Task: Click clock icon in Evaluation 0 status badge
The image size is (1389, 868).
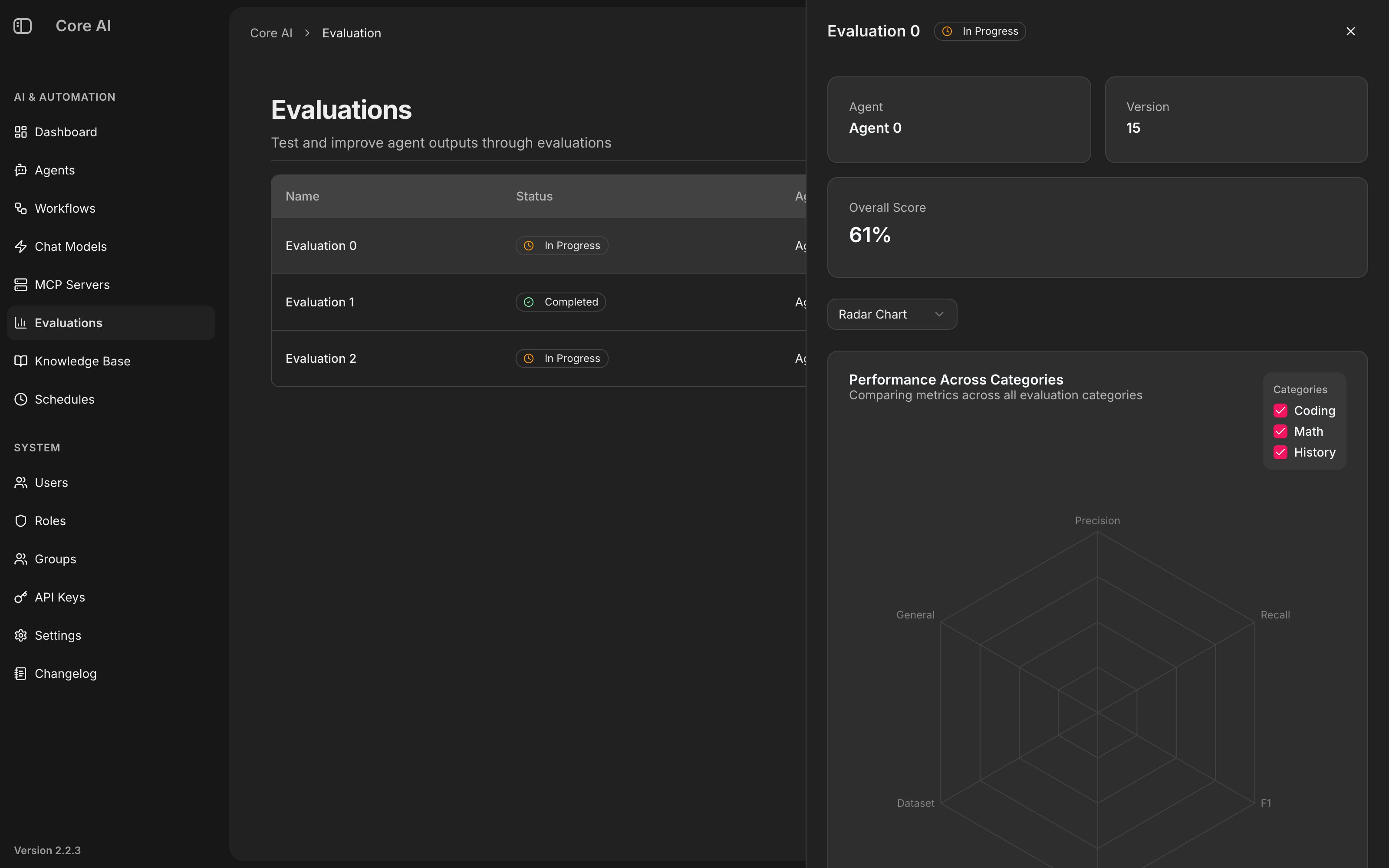Action: click(529, 246)
